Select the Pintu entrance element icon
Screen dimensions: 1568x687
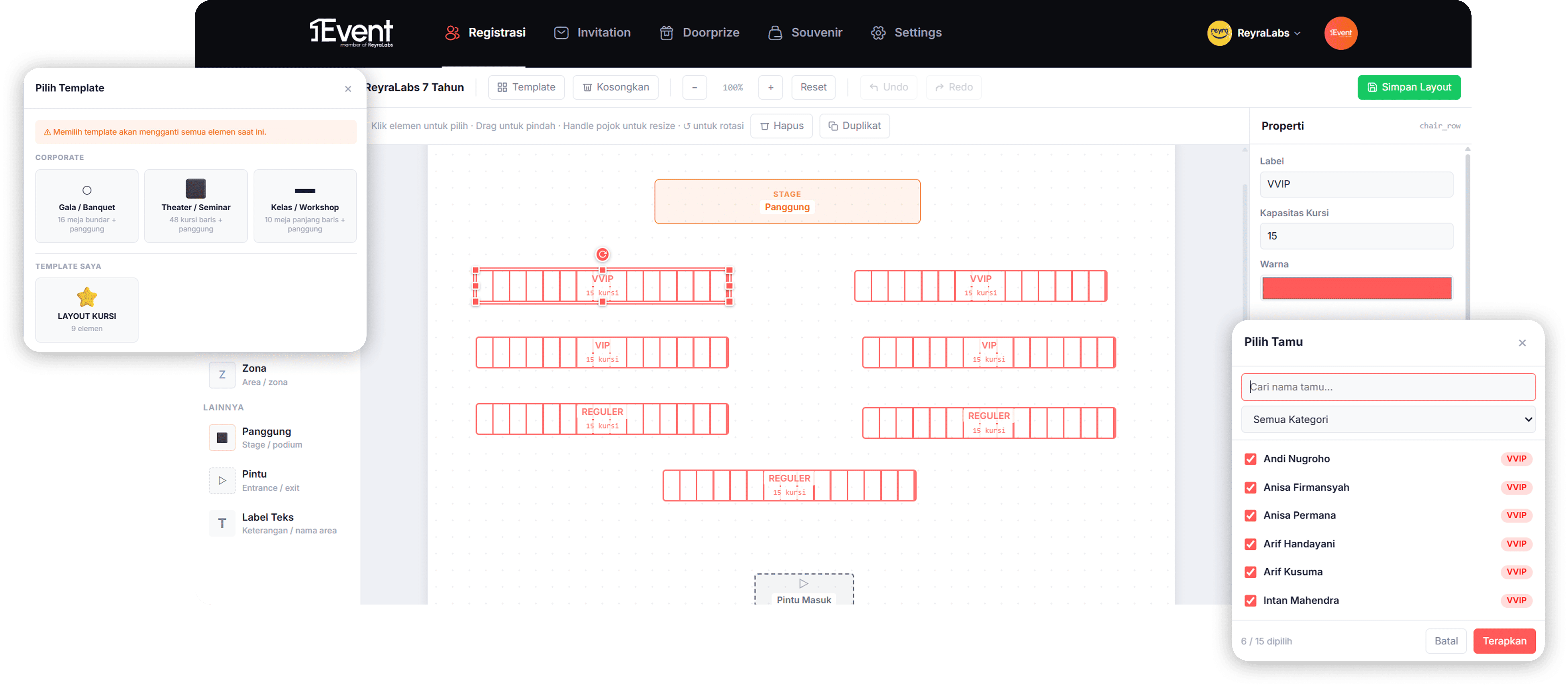[x=222, y=481]
